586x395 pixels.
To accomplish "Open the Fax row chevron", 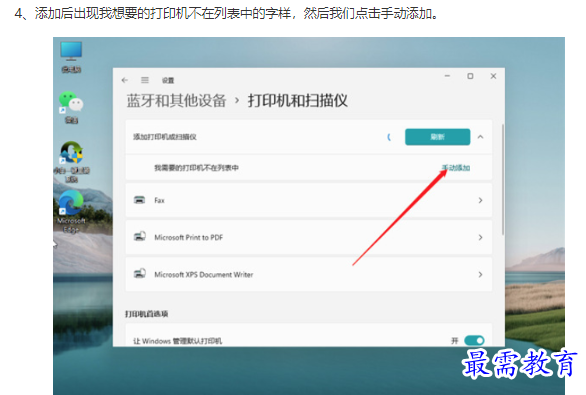I will 481,200.
